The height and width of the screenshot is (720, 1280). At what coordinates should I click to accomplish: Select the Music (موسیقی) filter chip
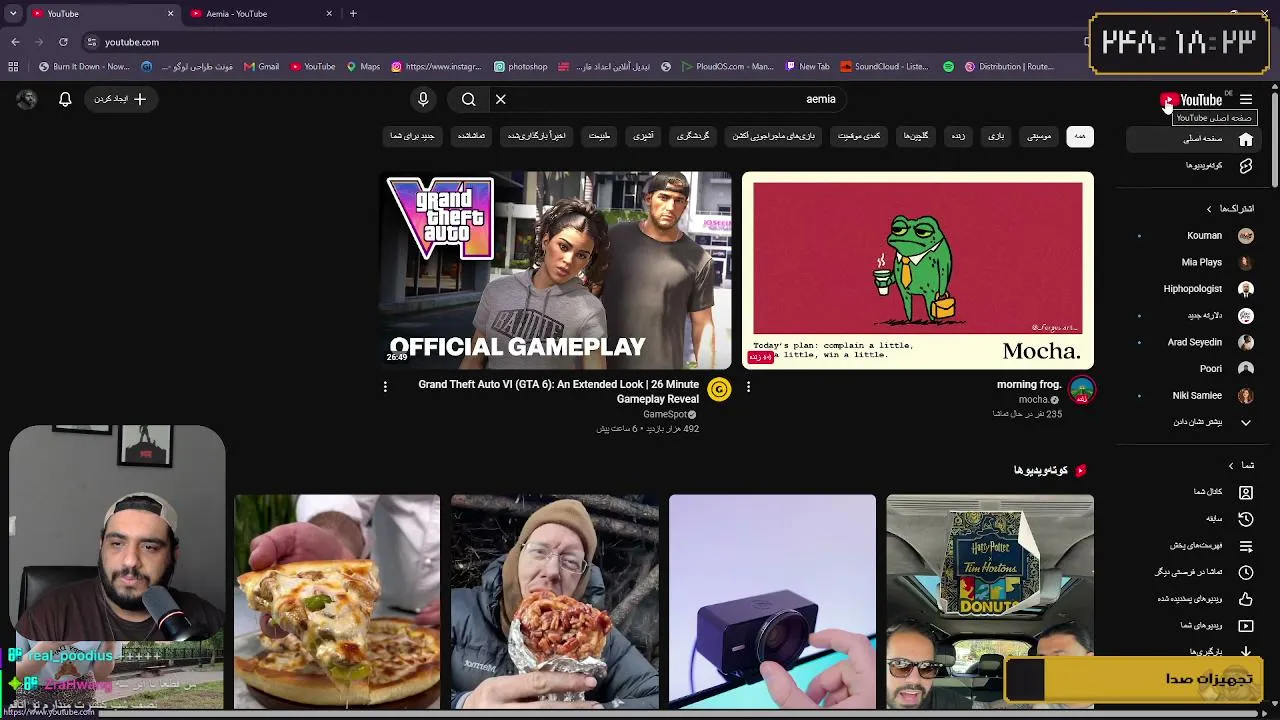pyautogui.click(x=1039, y=136)
